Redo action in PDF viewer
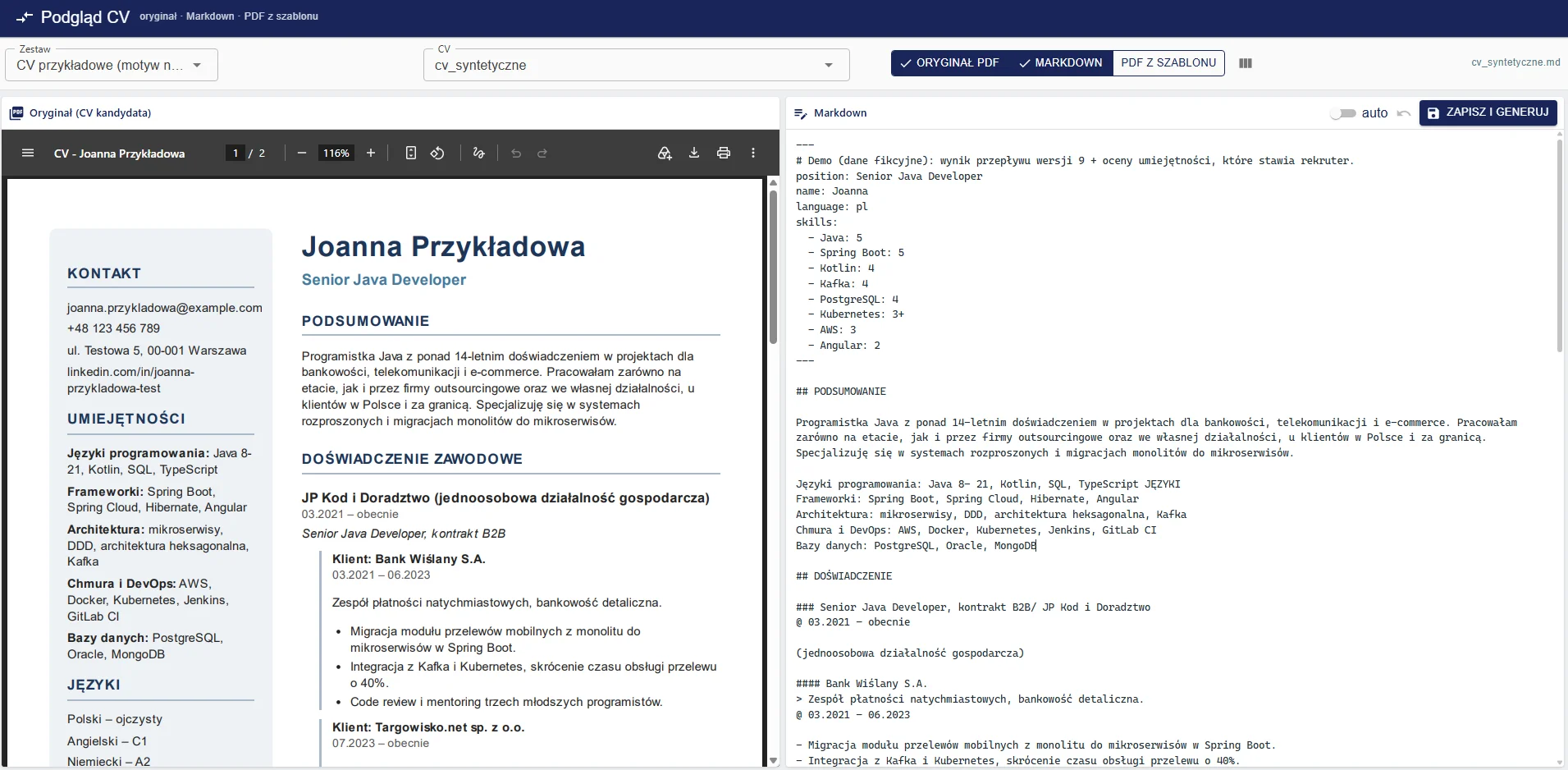 pos(542,154)
